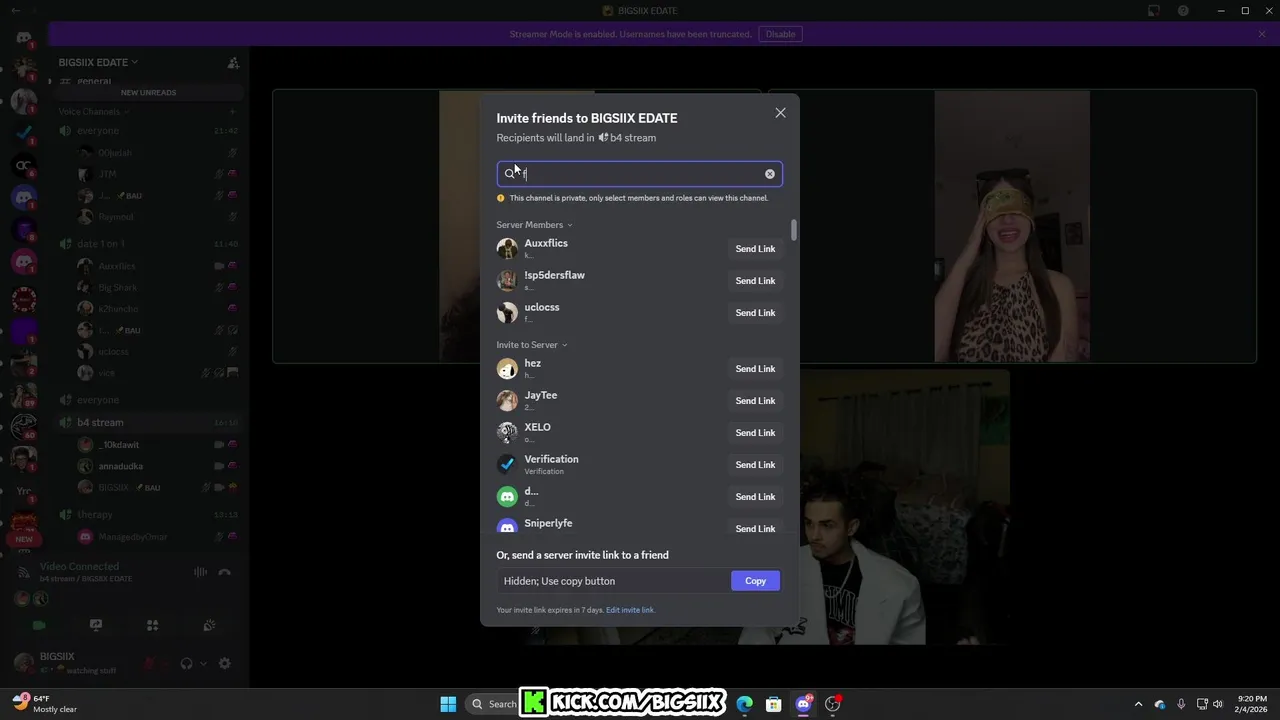The image size is (1280, 720).
Task: Send Link to XELO
Action: (x=755, y=433)
